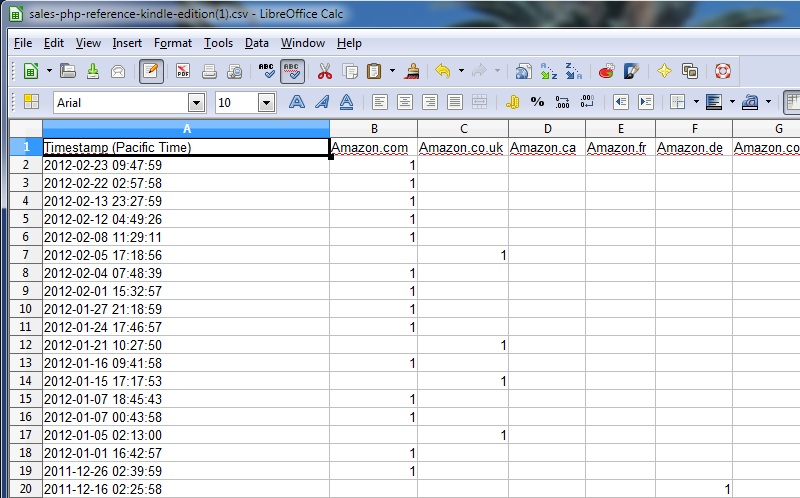Click the New Spreadsheet icon
This screenshot has width=800, height=498.
click(31, 71)
